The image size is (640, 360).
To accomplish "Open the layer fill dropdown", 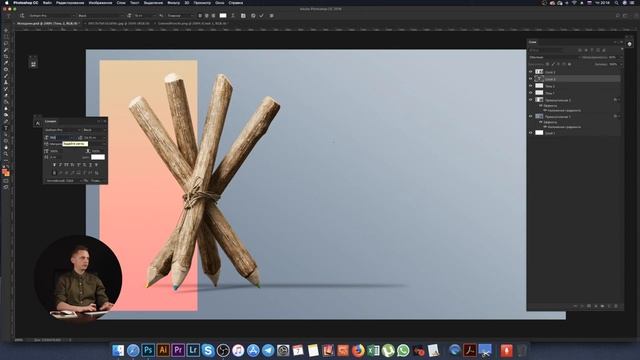I will pos(621,64).
